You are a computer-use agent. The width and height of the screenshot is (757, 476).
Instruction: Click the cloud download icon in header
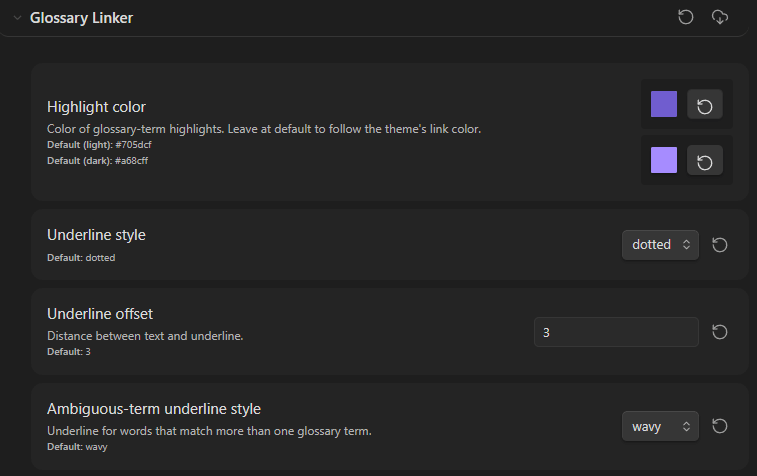[x=720, y=17]
